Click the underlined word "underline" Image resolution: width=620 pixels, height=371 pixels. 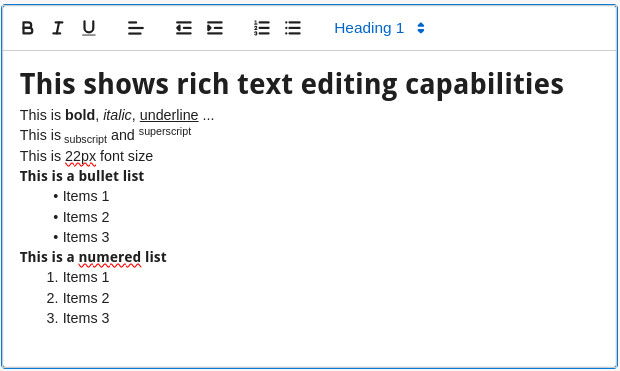point(169,115)
